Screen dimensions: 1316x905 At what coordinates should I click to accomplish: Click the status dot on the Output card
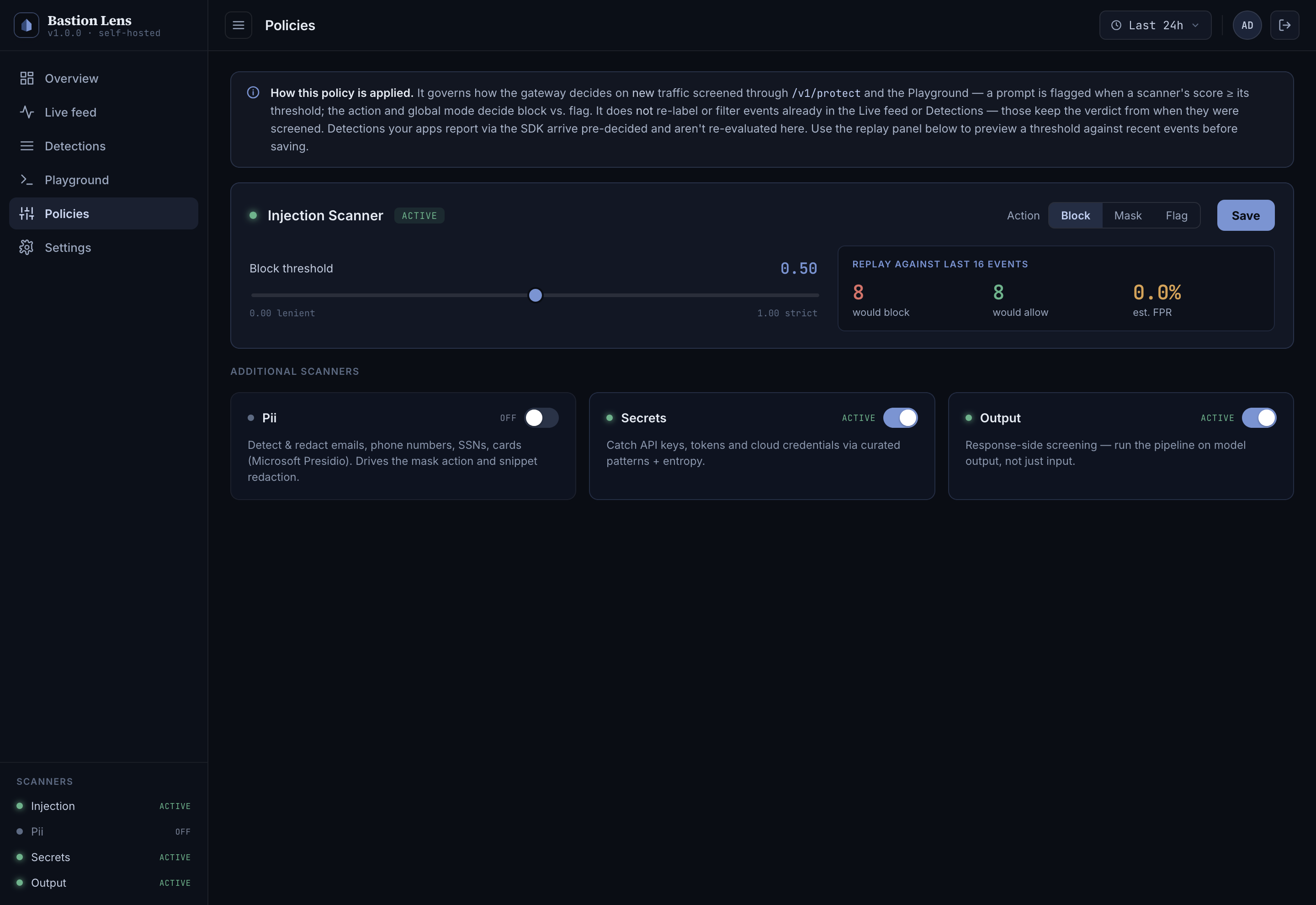click(969, 418)
